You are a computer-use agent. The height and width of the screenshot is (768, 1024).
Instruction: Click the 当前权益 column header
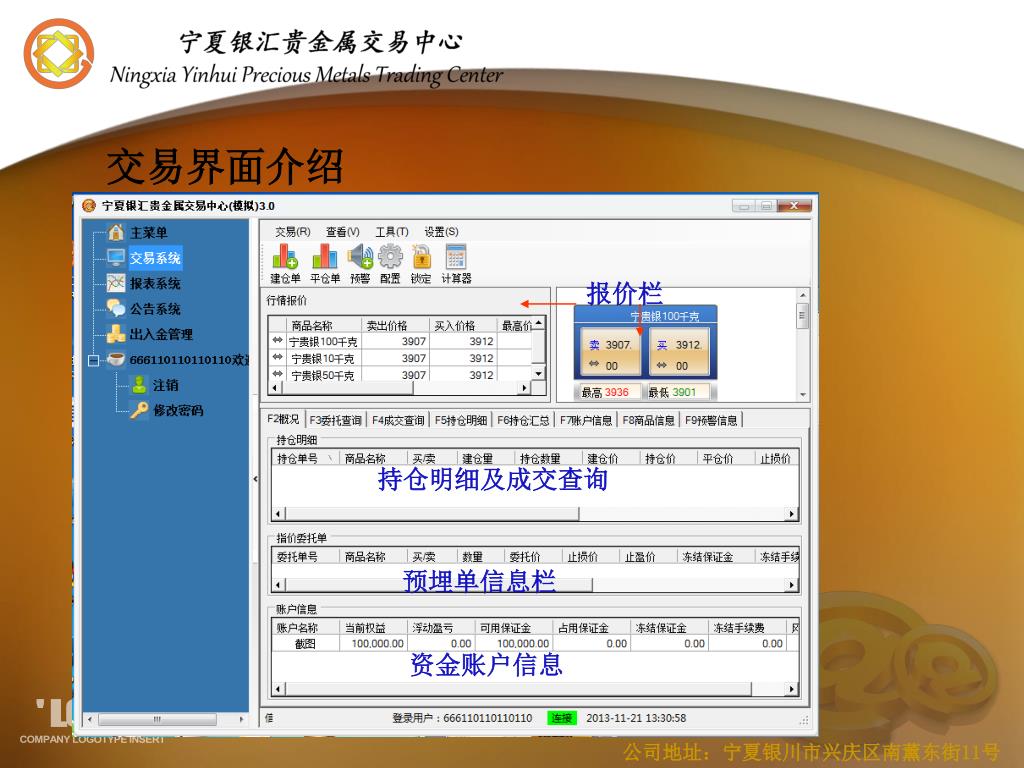coord(372,628)
